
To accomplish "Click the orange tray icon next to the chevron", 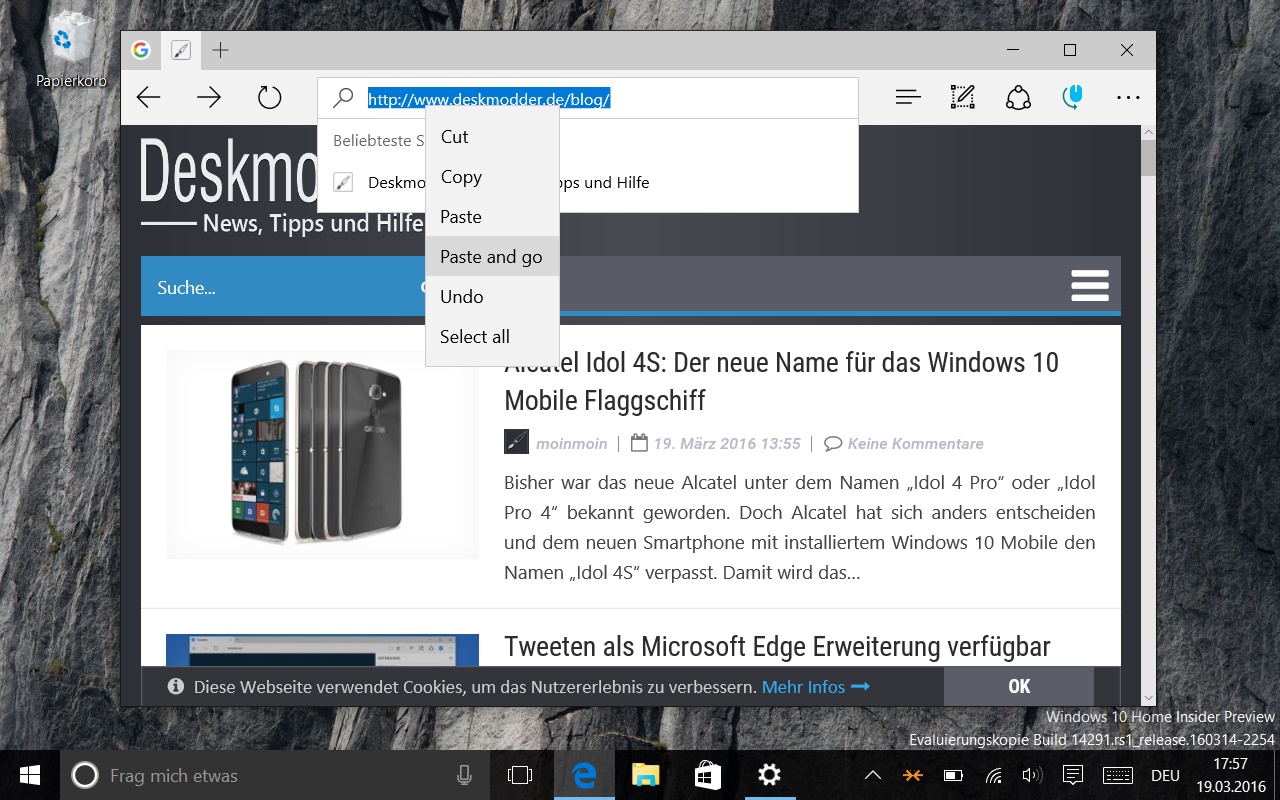I will pos(913,775).
